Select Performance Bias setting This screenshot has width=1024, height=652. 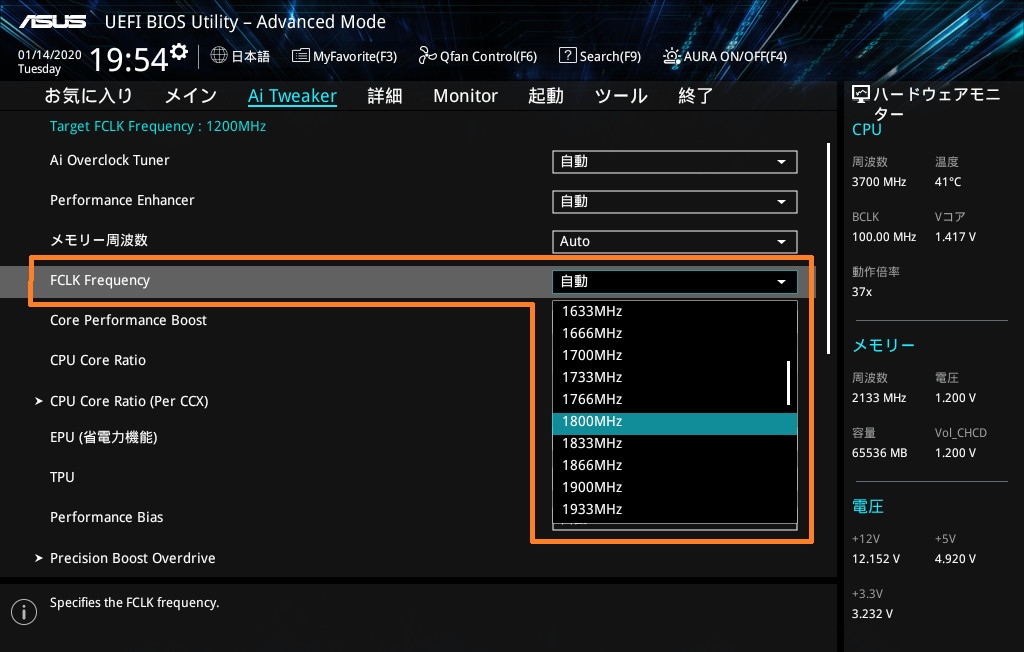pyautogui.click(x=106, y=517)
